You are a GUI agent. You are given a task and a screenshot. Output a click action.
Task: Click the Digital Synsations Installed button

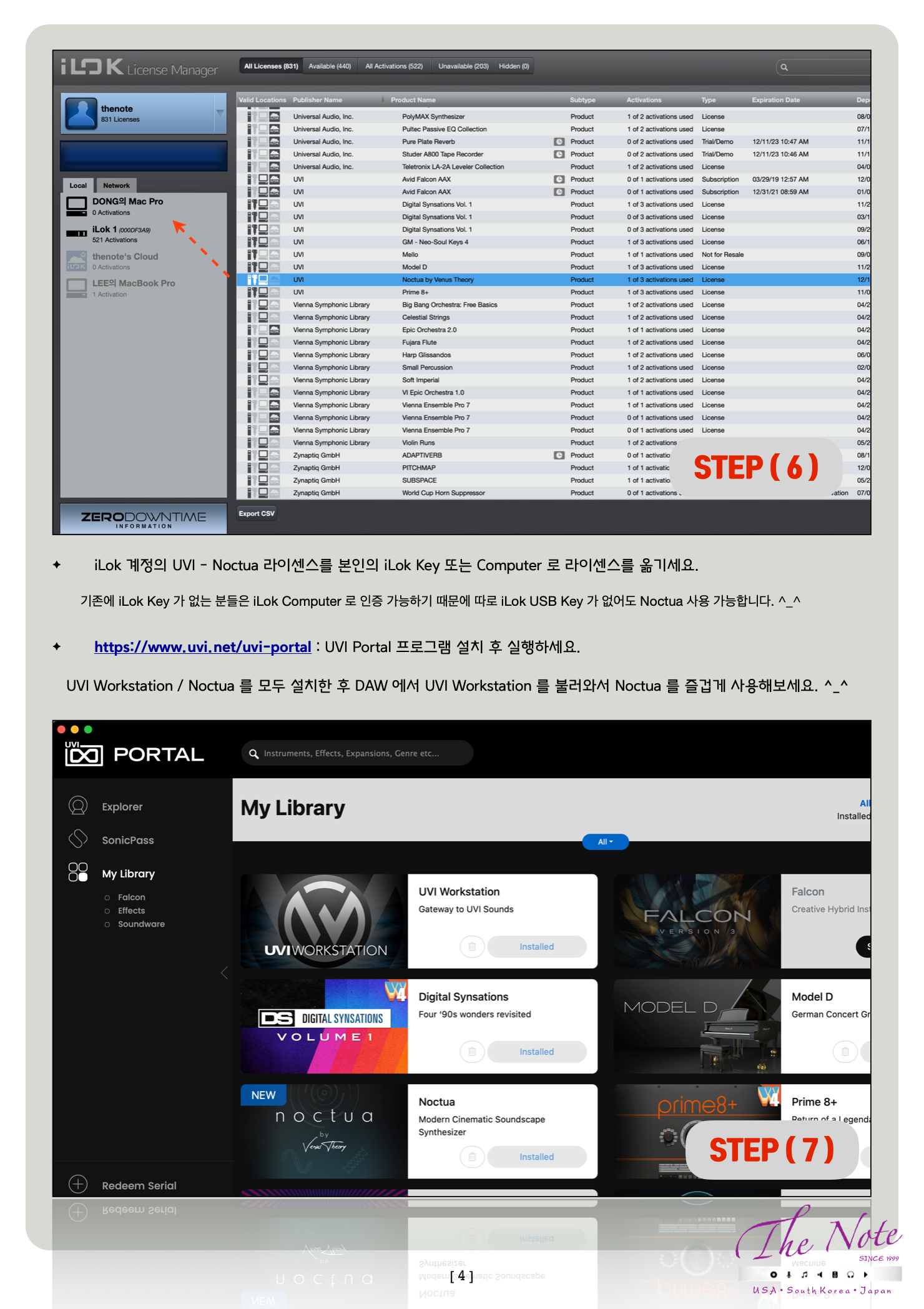[537, 1052]
